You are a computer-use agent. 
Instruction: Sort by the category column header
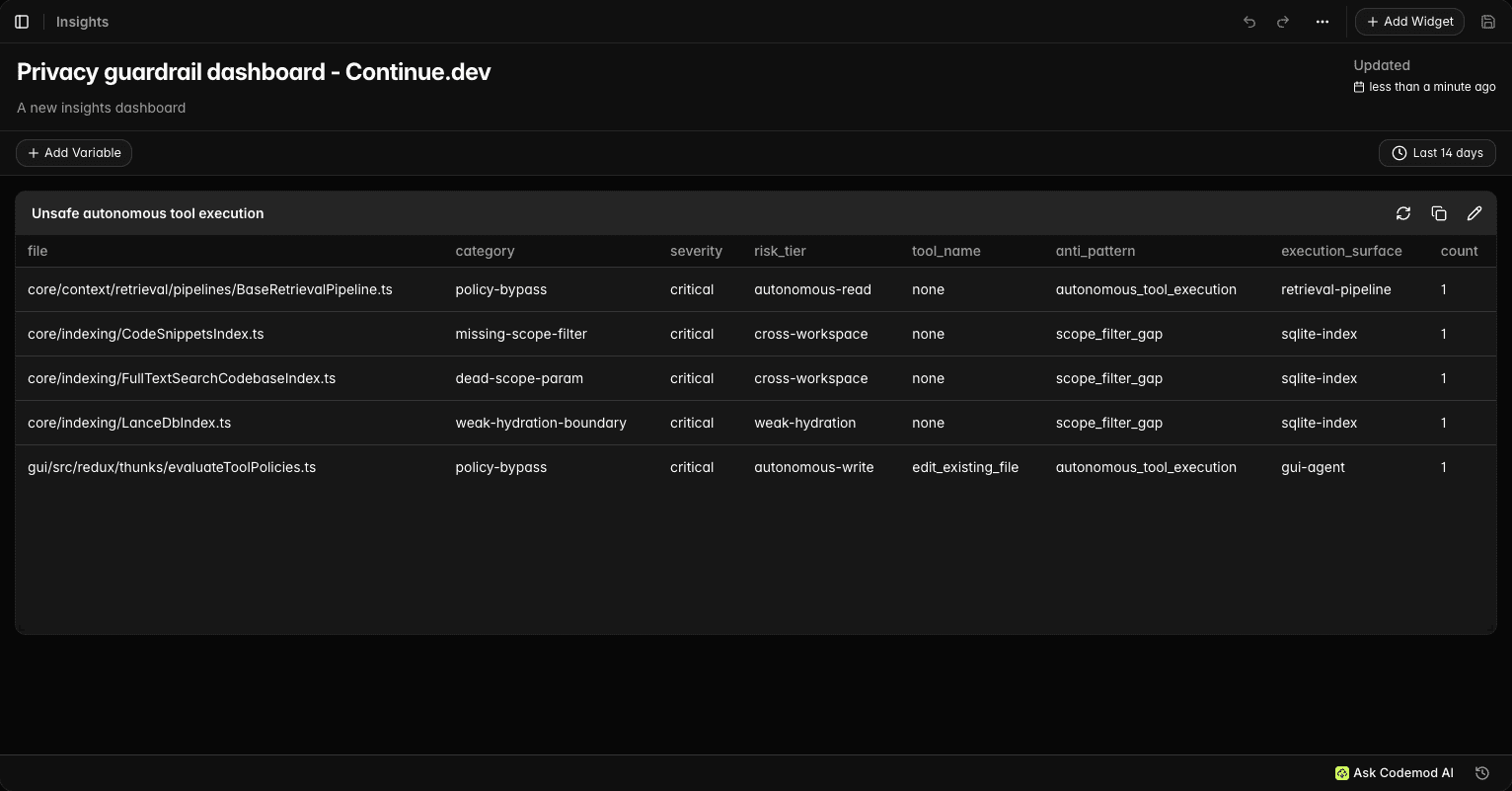tap(485, 251)
